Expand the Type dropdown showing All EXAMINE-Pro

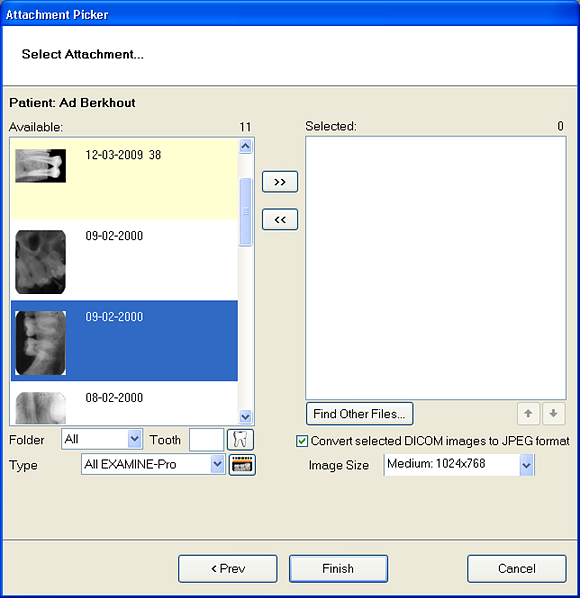pos(217,464)
